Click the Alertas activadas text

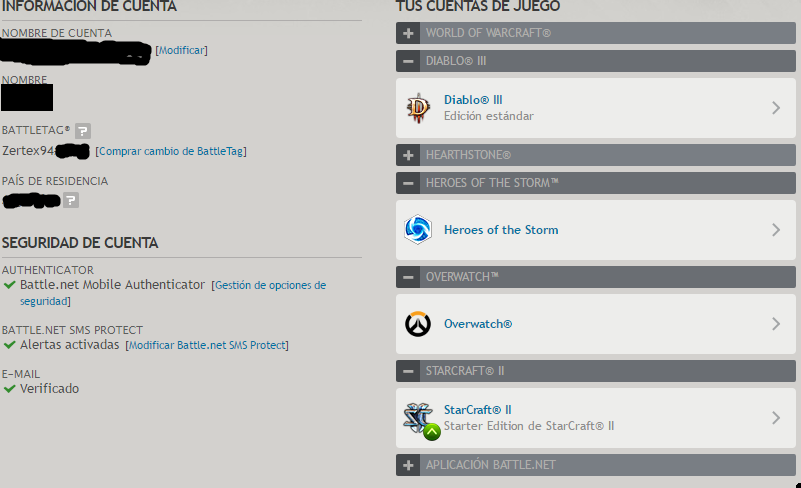(69, 345)
